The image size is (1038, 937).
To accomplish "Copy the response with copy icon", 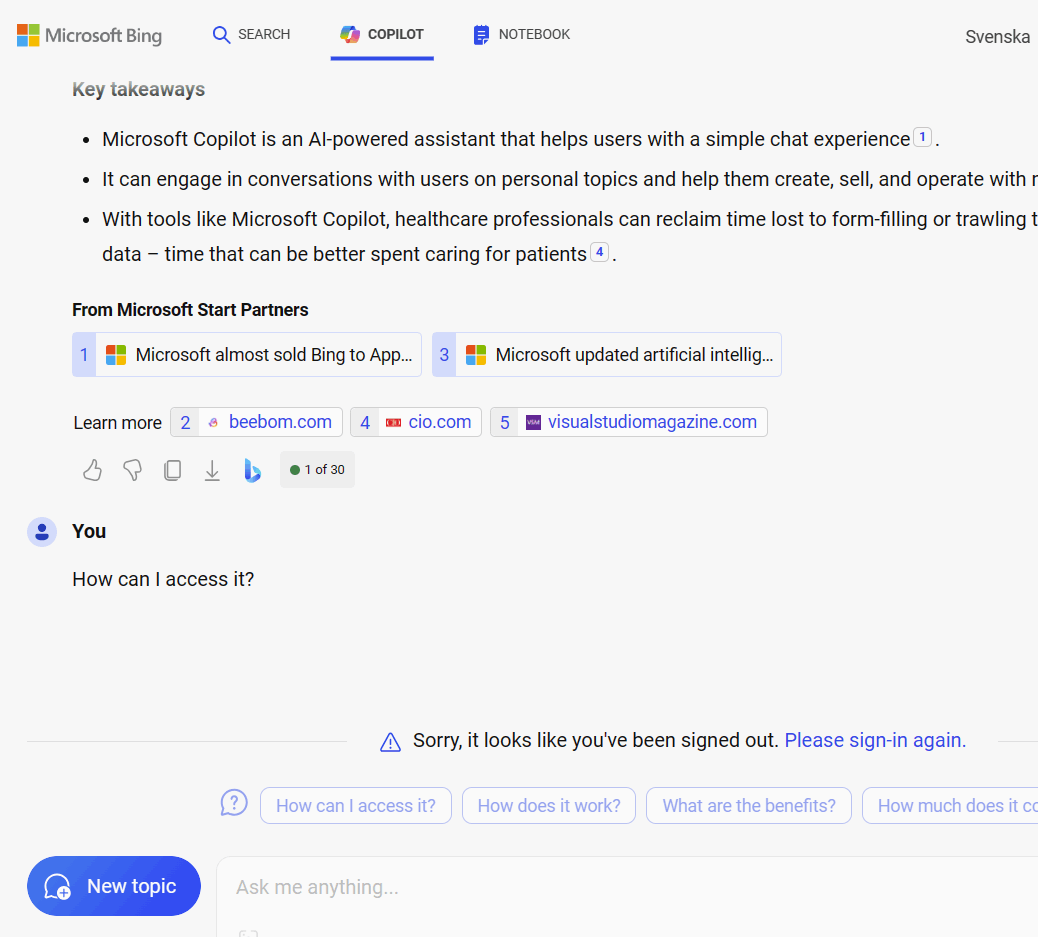I will [x=172, y=470].
